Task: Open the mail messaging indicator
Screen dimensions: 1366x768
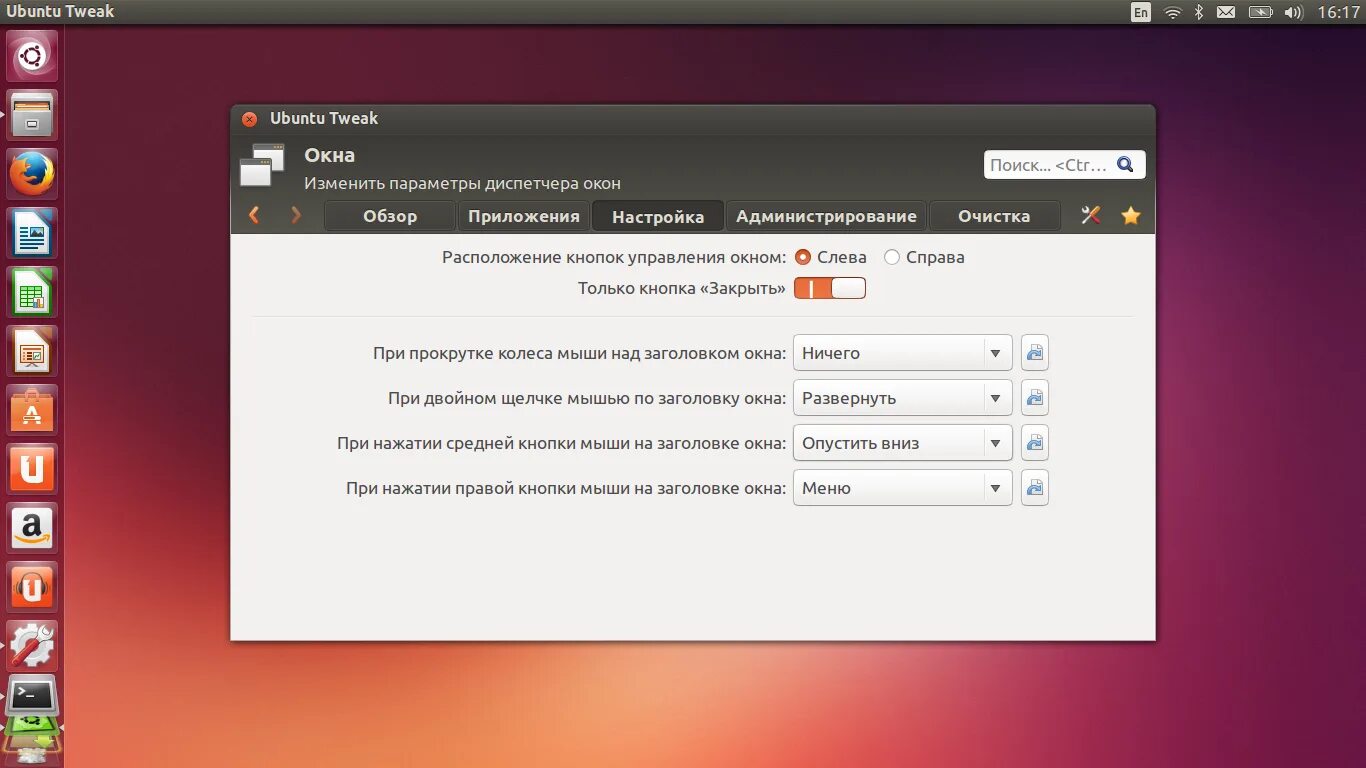Action: tap(1226, 12)
